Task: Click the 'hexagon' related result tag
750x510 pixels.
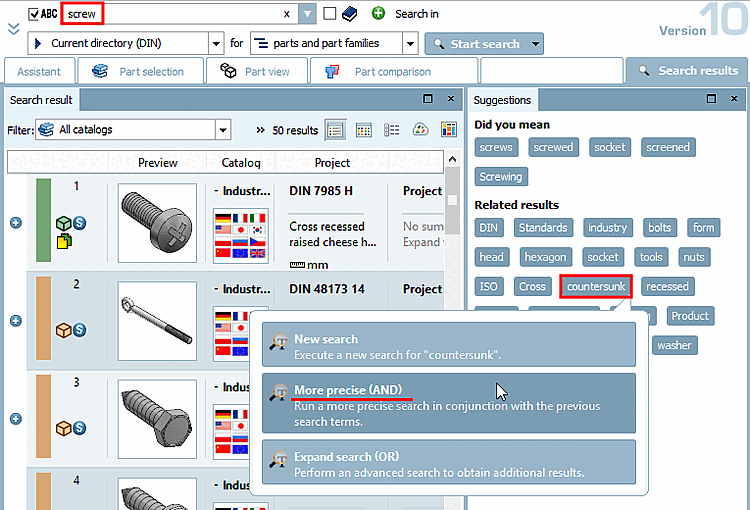Action: 545,257
